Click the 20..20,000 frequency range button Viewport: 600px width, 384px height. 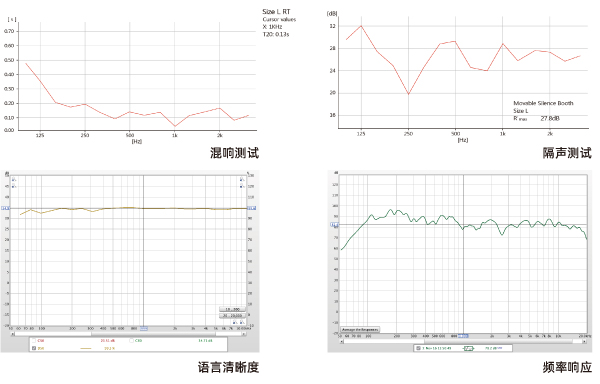[232, 316]
